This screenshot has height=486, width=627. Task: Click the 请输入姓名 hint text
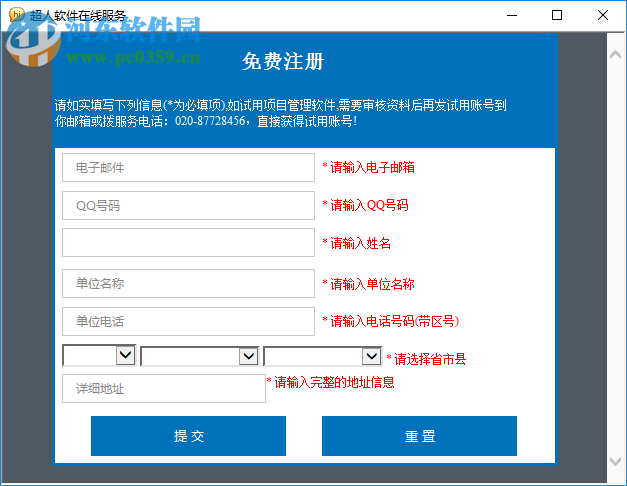click(x=356, y=243)
